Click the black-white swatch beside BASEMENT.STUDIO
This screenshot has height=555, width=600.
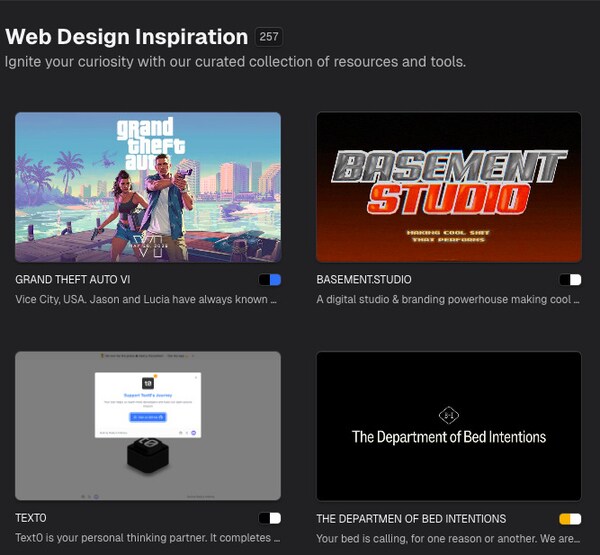coord(570,280)
